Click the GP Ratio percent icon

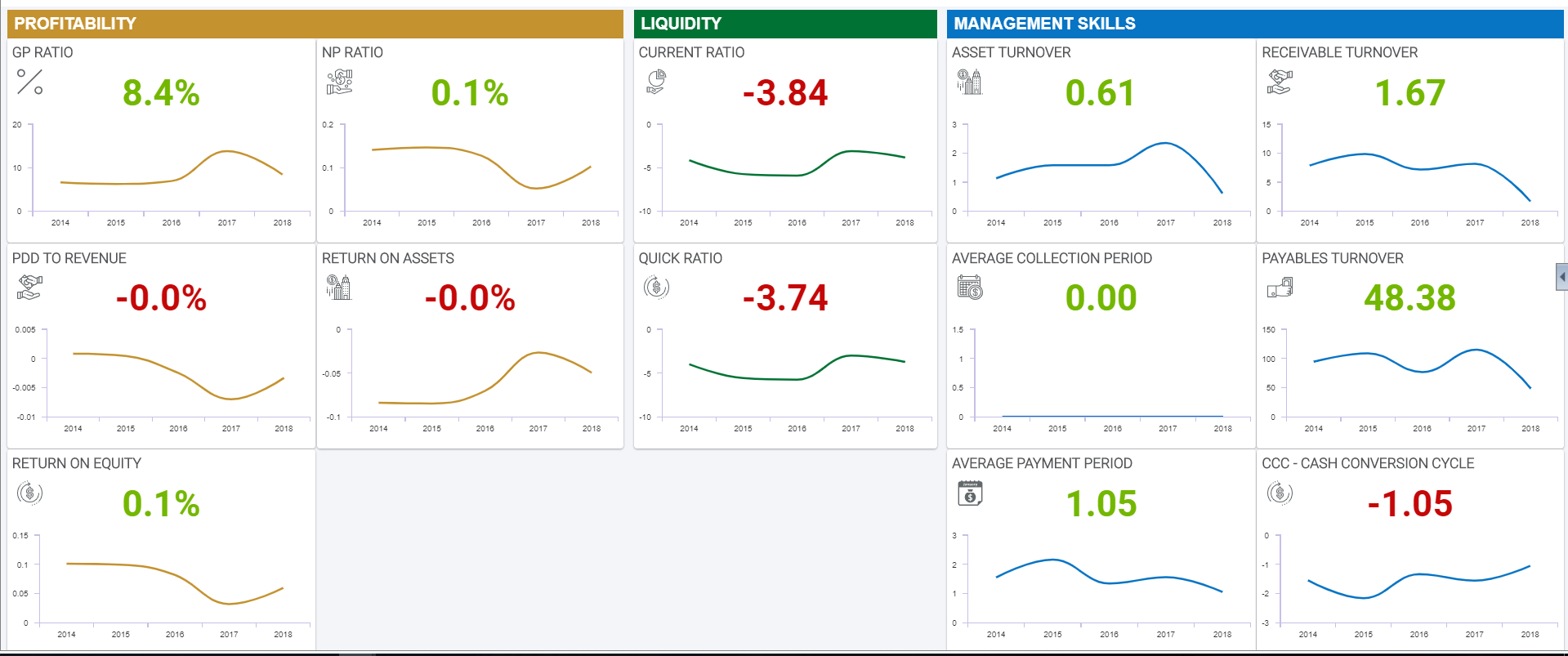point(29,82)
